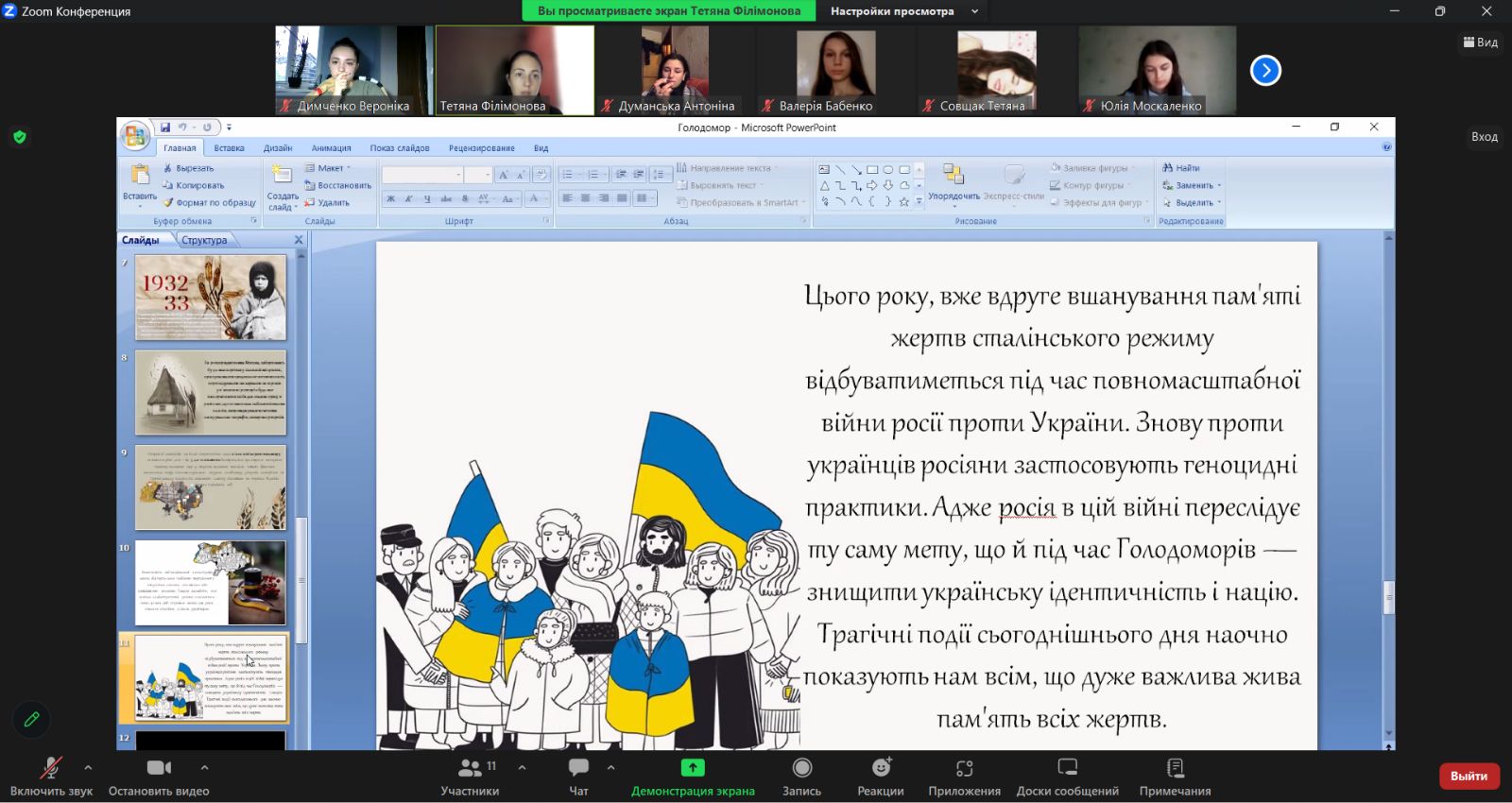1512x803 pixels.
Task: Show the encryption shield info
Action: (x=20, y=137)
